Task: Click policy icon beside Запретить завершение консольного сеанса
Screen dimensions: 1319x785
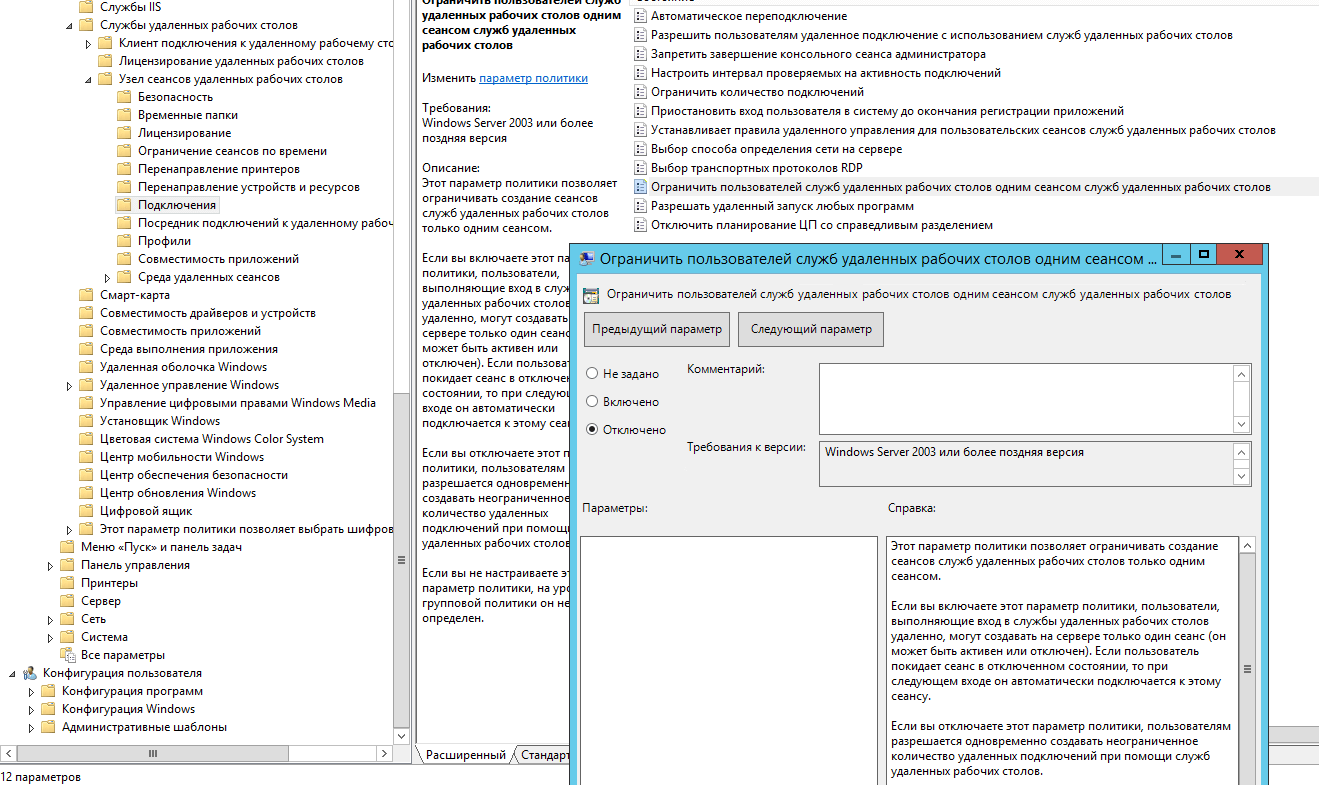Action: [x=640, y=54]
